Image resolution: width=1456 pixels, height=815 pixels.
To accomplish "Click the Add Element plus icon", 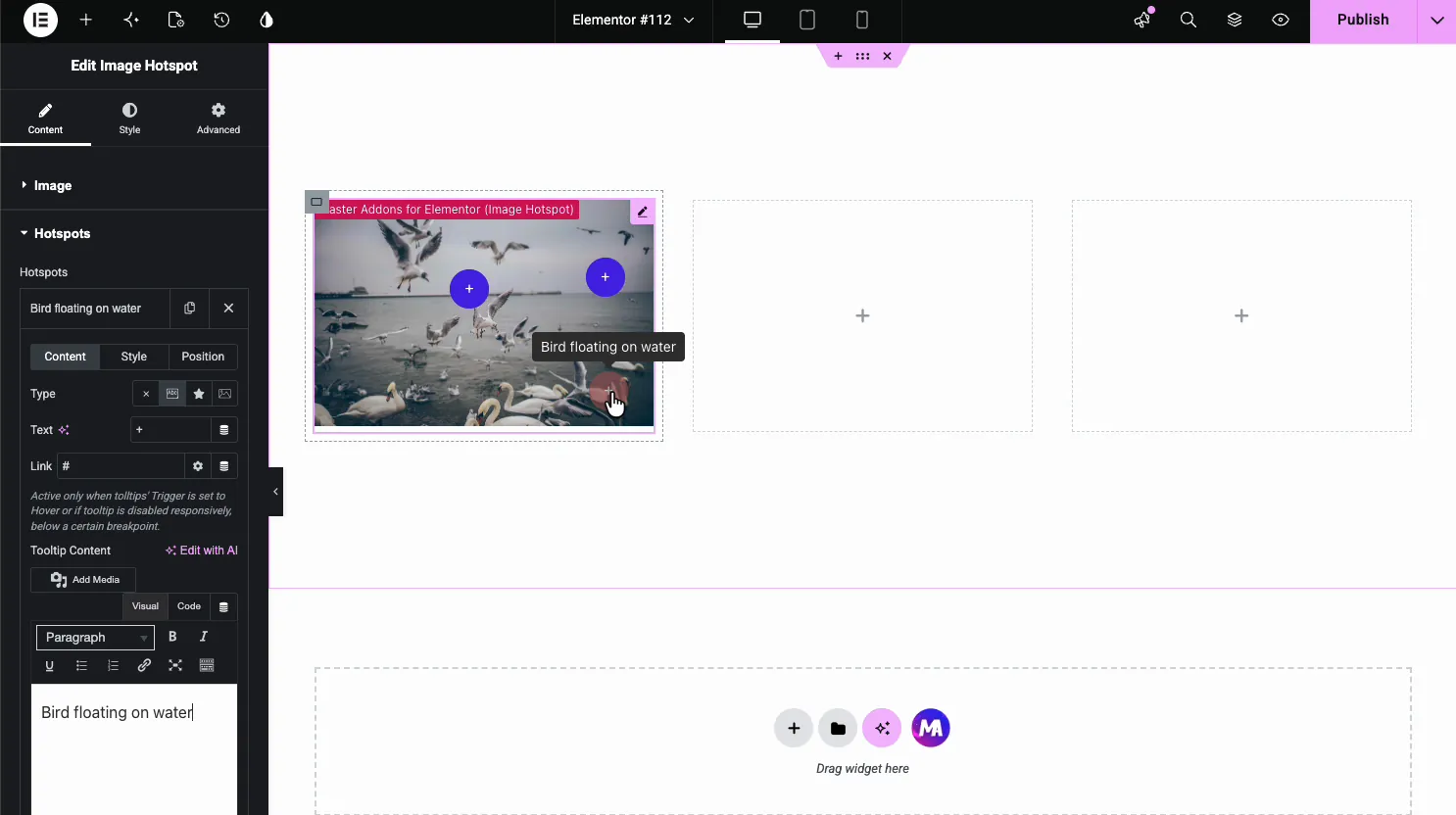I will click(86, 20).
